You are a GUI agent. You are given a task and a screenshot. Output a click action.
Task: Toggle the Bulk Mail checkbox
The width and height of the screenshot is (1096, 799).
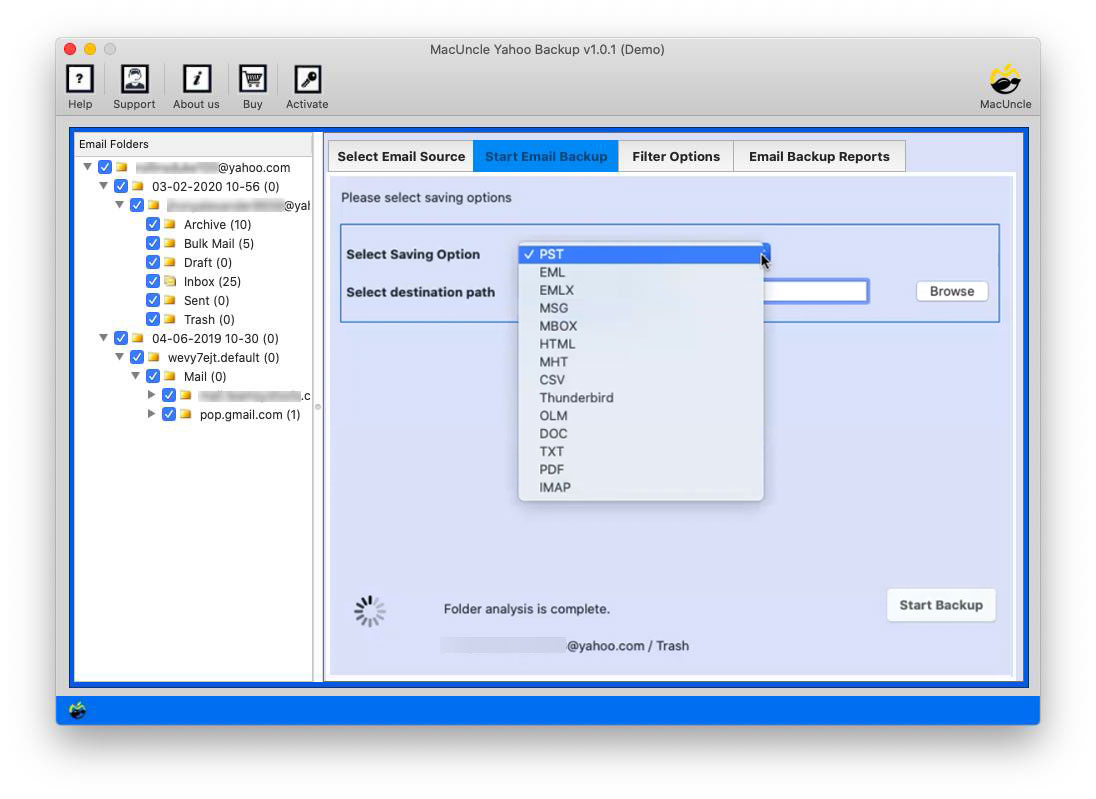(153, 243)
